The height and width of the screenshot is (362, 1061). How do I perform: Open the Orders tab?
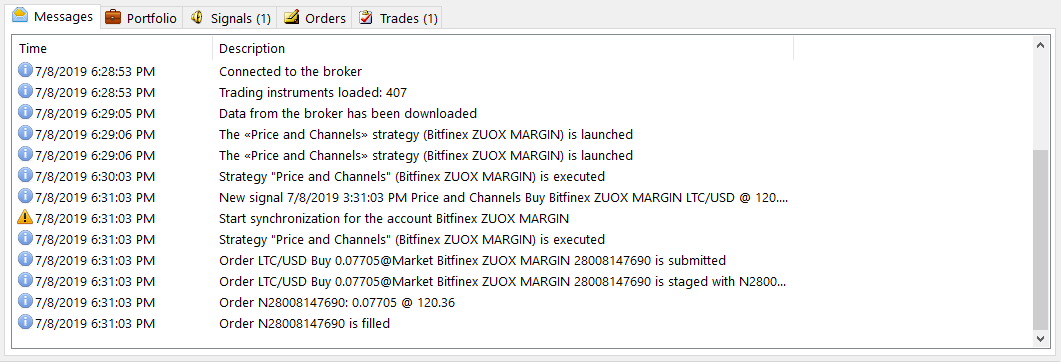click(x=315, y=18)
